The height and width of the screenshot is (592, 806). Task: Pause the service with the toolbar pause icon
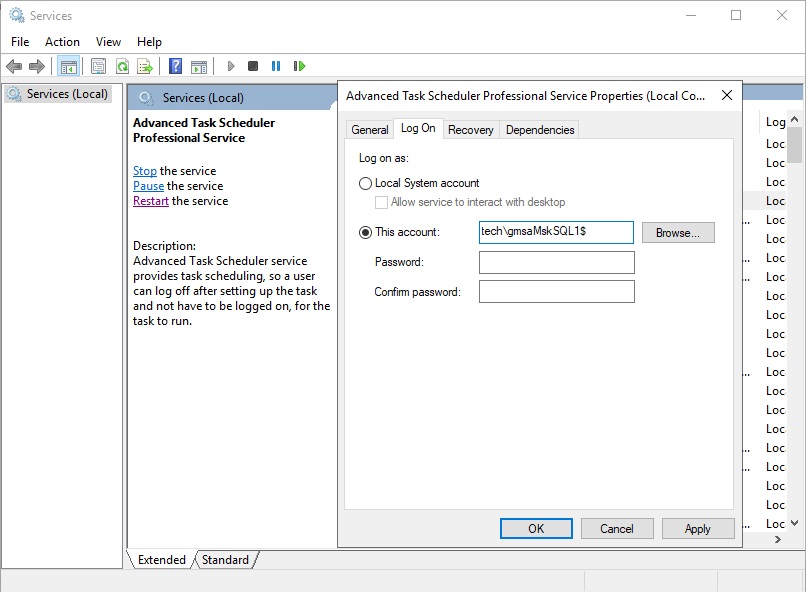(274, 66)
